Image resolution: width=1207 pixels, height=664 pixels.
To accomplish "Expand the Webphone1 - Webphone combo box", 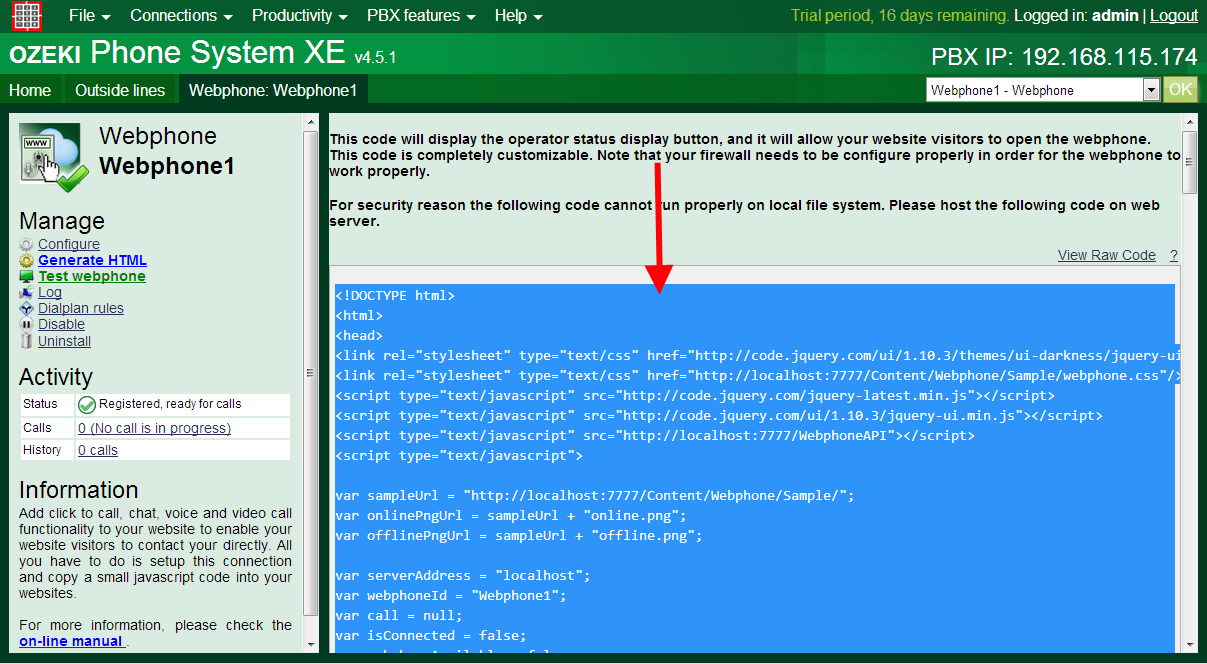I will click(x=1151, y=90).
